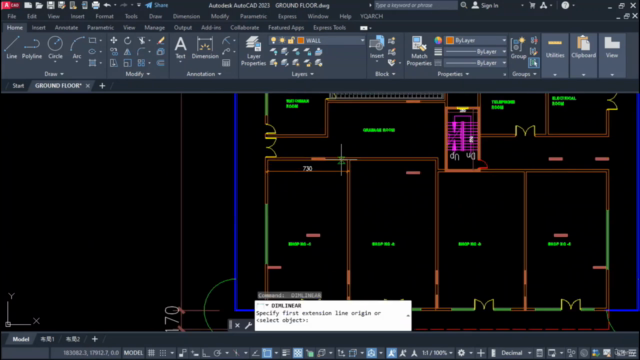Click the Insert block icon

coord(377,47)
